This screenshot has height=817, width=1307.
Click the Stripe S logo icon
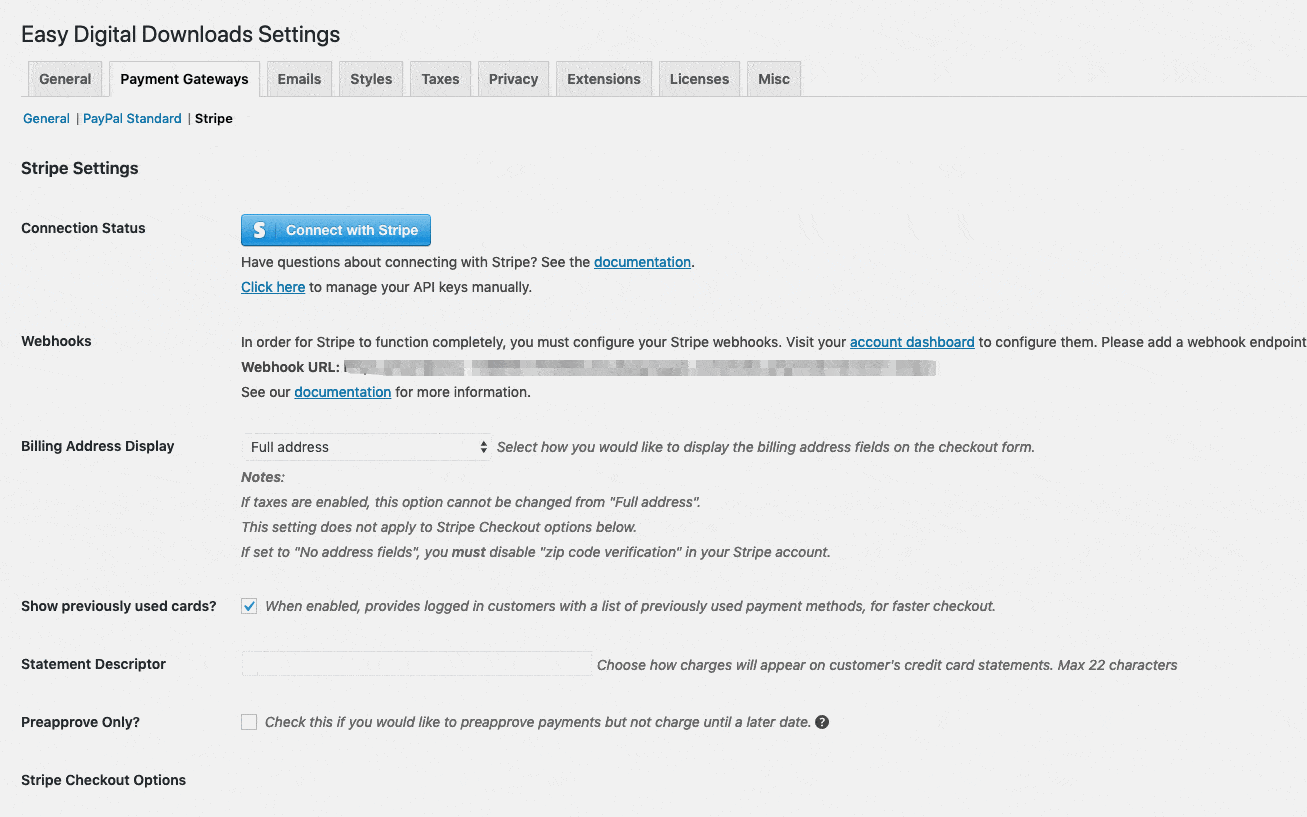pyautogui.click(x=259, y=230)
